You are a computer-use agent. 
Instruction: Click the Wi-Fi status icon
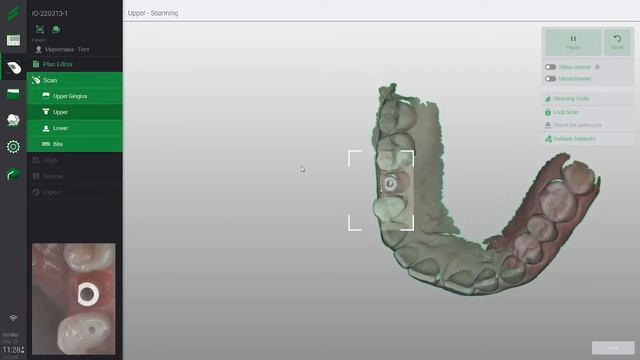(x=13, y=318)
